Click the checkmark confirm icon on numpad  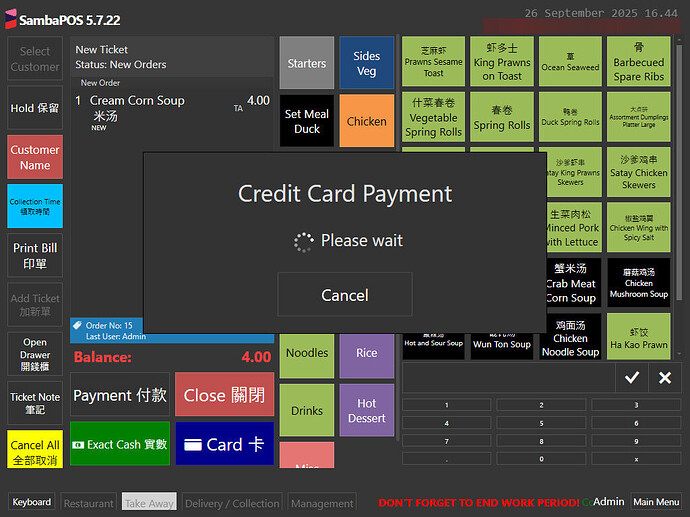point(631,377)
